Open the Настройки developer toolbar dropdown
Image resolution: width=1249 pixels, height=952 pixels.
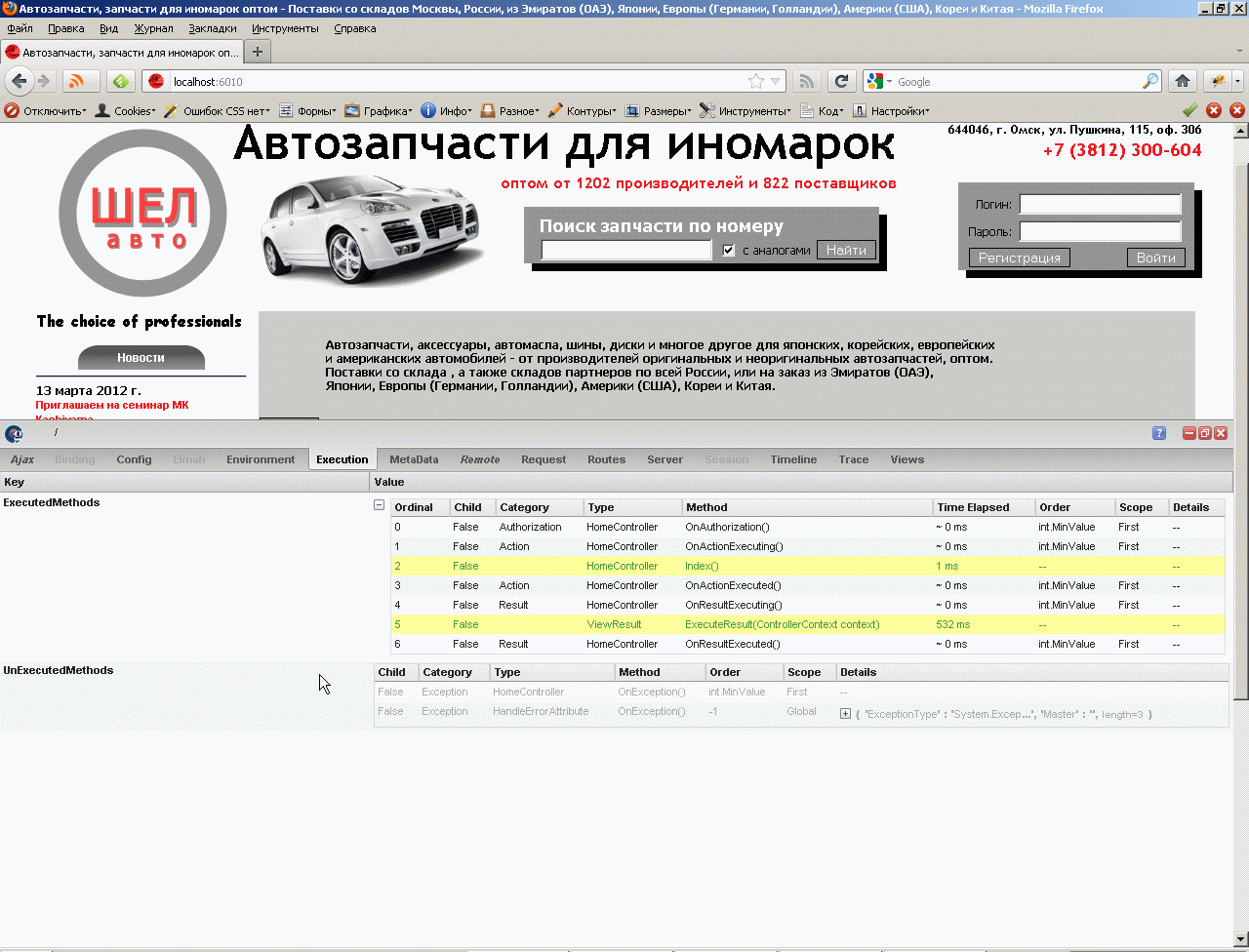tap(891, 111)
